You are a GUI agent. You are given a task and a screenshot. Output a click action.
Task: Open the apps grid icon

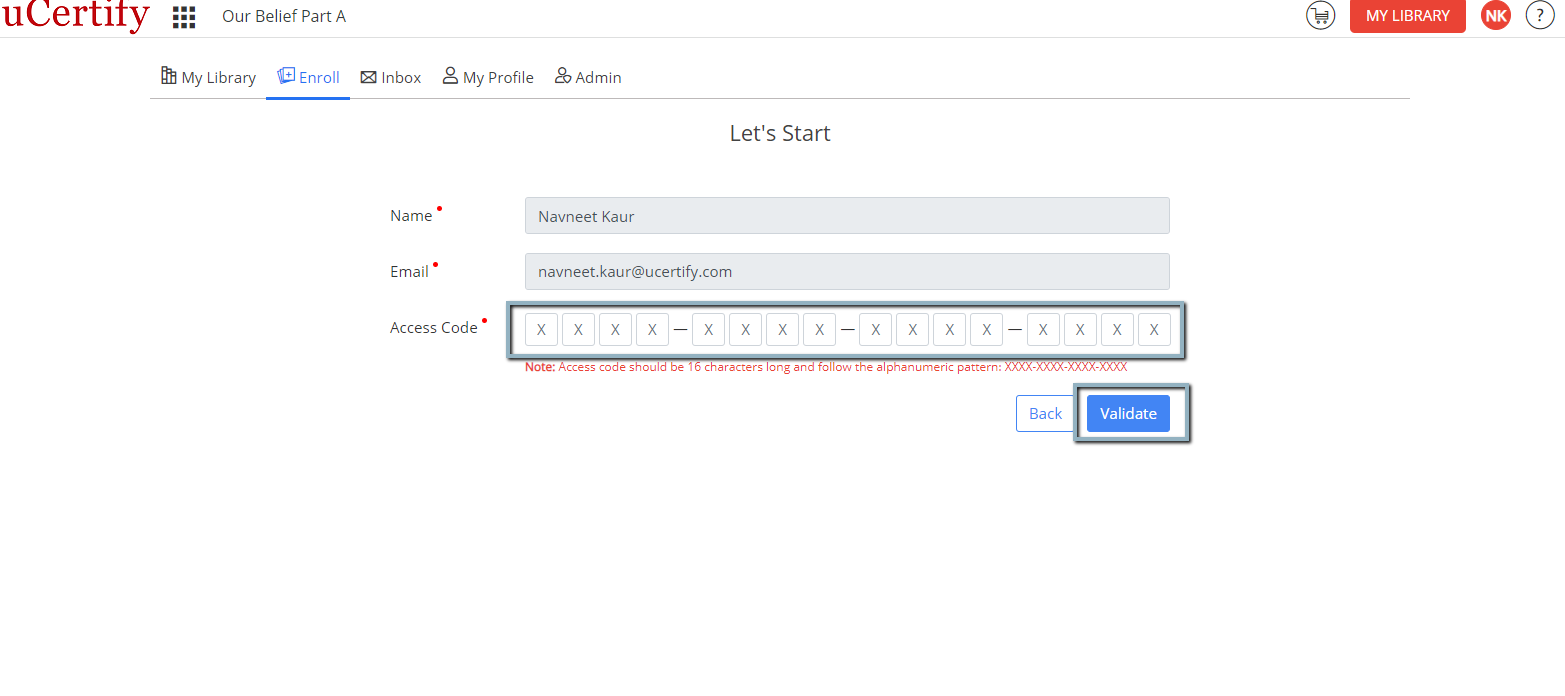pos(184,16)
